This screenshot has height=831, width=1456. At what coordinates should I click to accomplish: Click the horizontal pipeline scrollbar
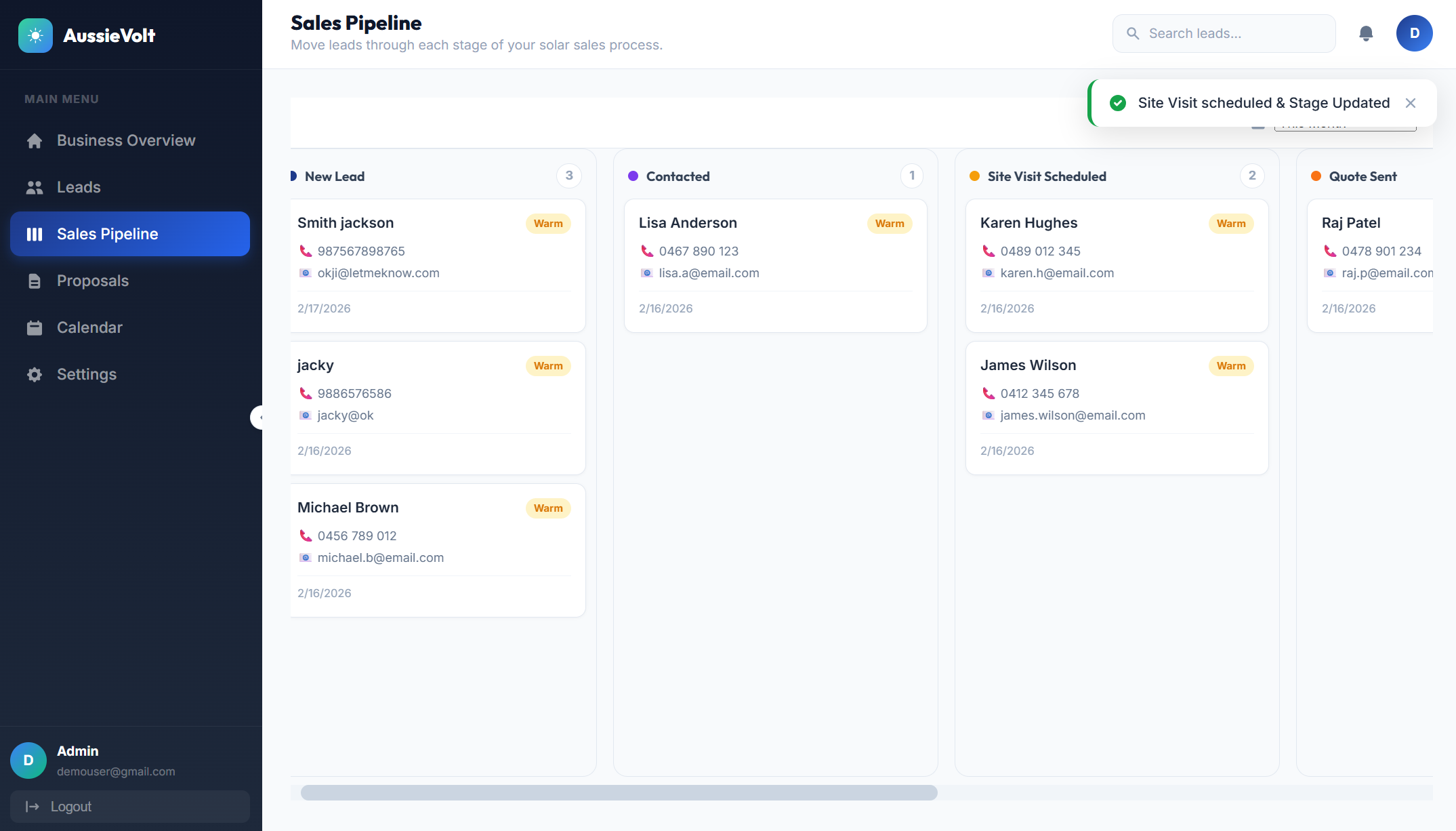pyautogui.click(x=619, y=792)
